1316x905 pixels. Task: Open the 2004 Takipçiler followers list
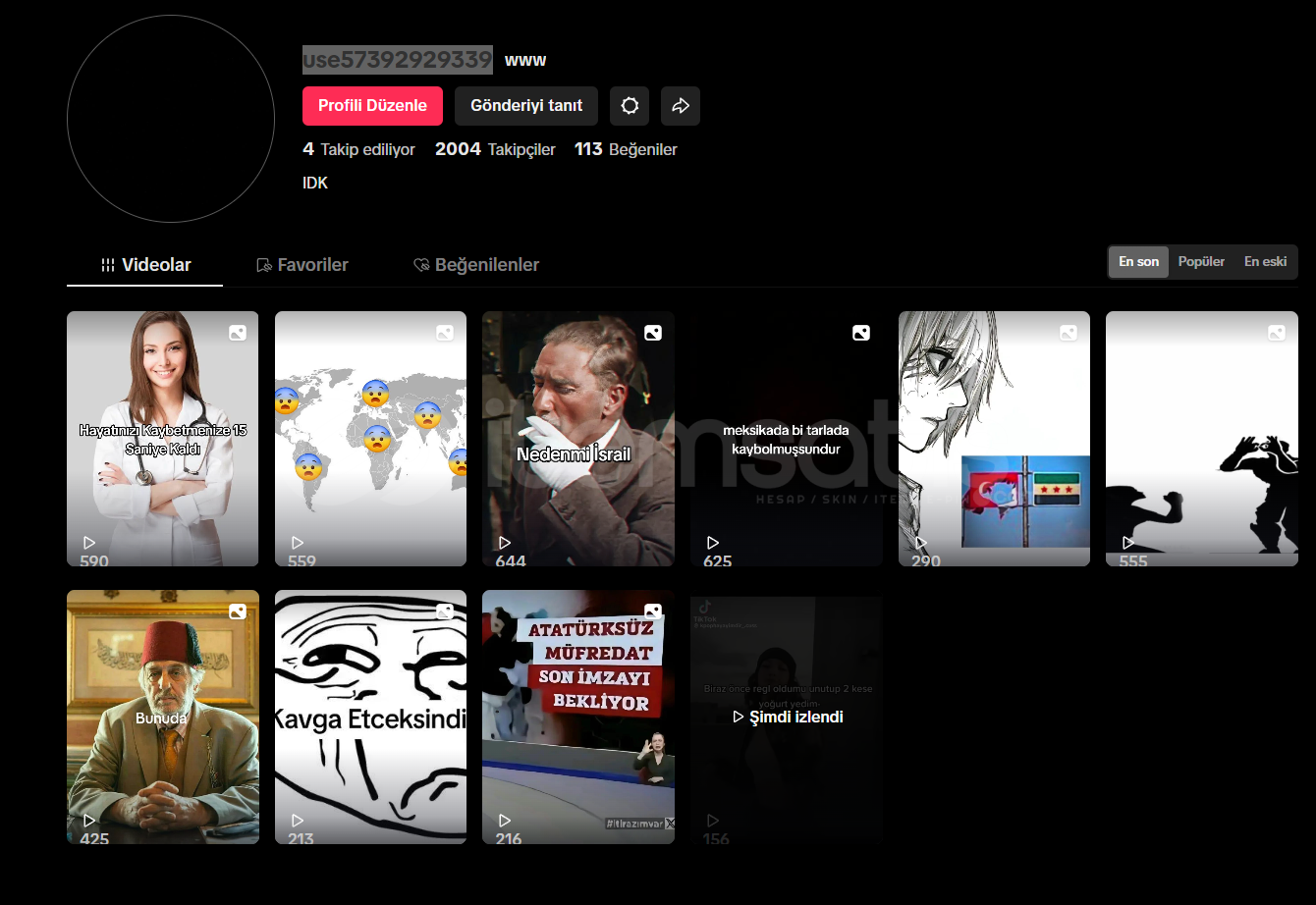pyautogui.click(x=495, y=149)
